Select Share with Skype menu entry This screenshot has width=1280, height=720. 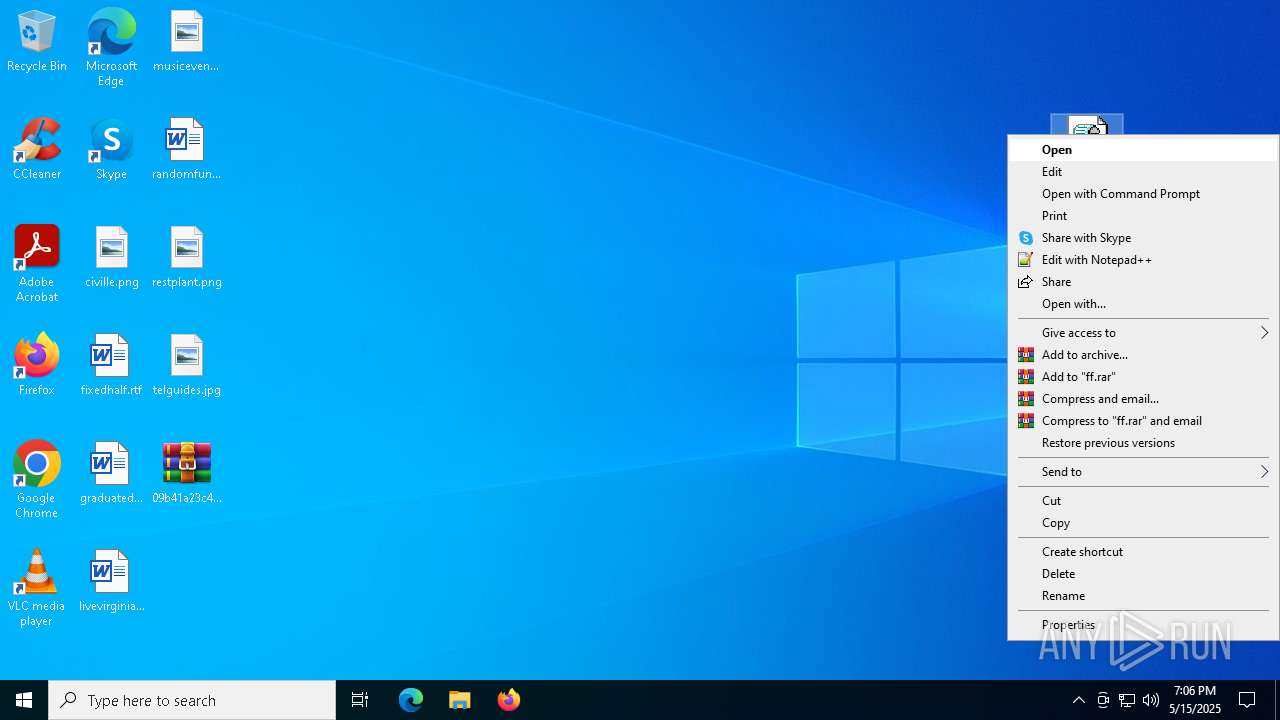pyautogui.click(x=1143, y=238)
